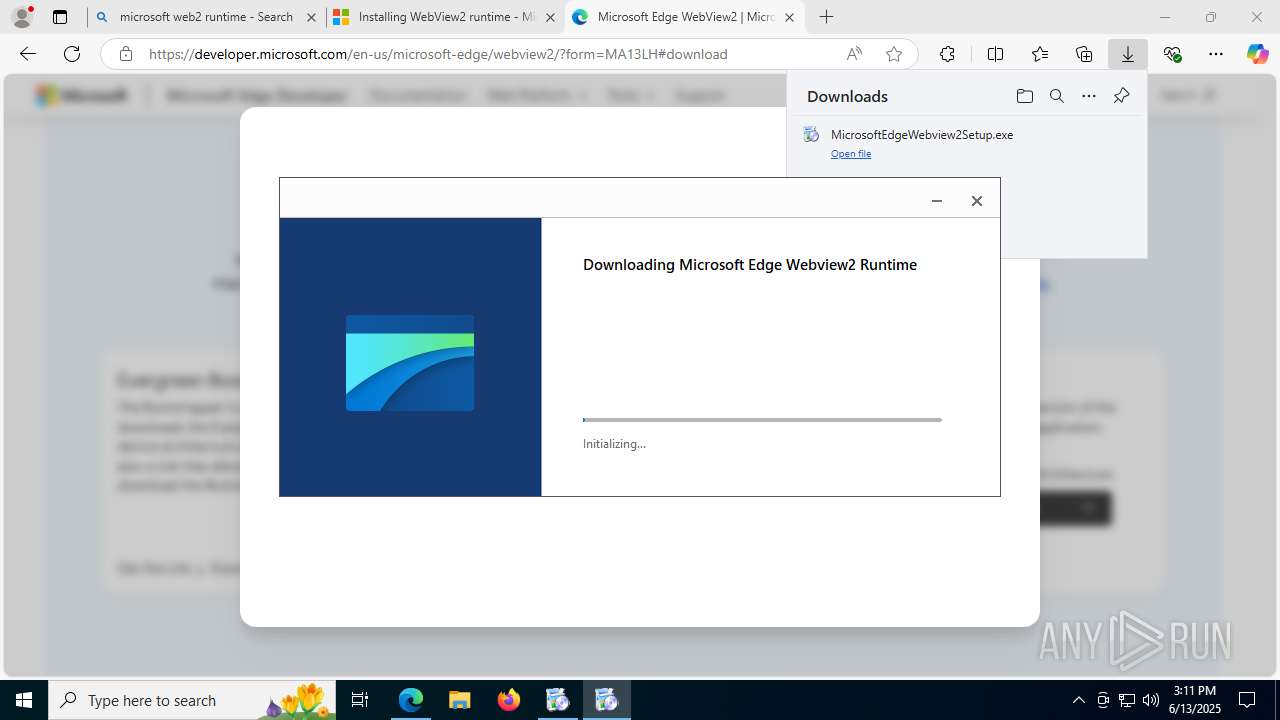Minimize the WebView2 installer dialog

(x=937, y=201)
